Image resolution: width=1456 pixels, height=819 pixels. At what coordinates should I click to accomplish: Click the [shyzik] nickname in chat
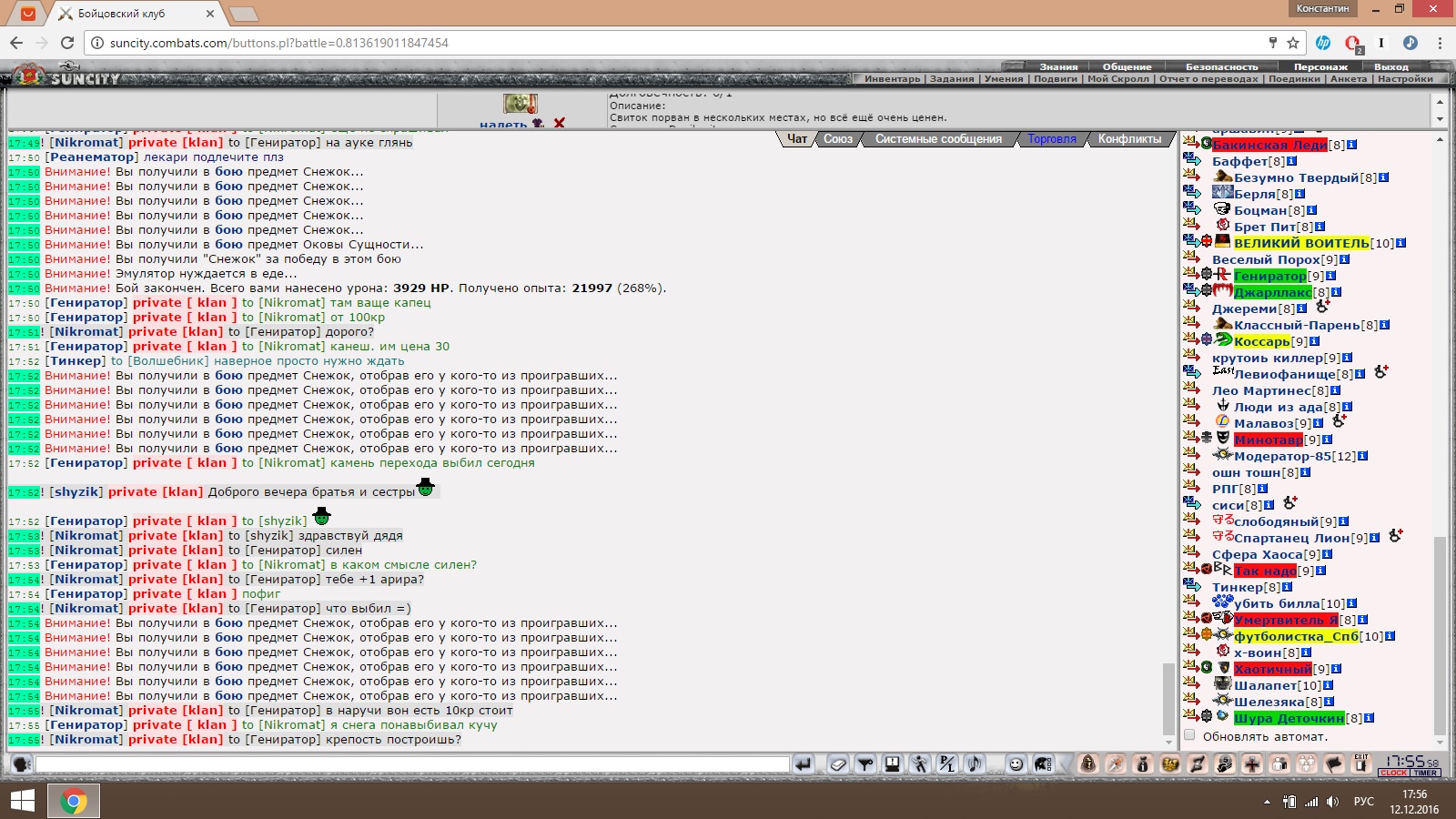(x=76, y=491)
